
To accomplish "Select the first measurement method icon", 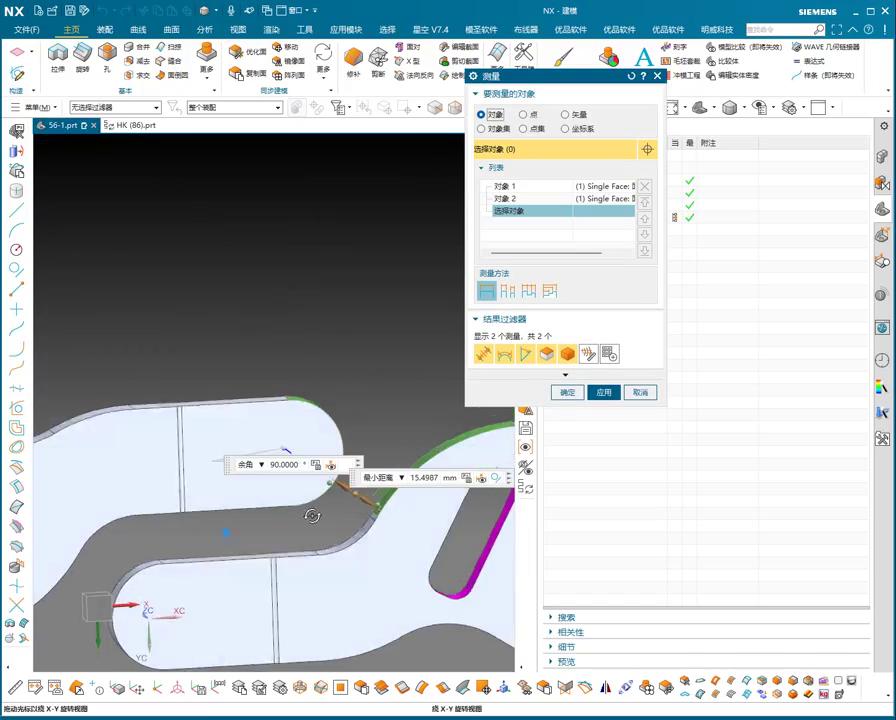I will point(486,291).
